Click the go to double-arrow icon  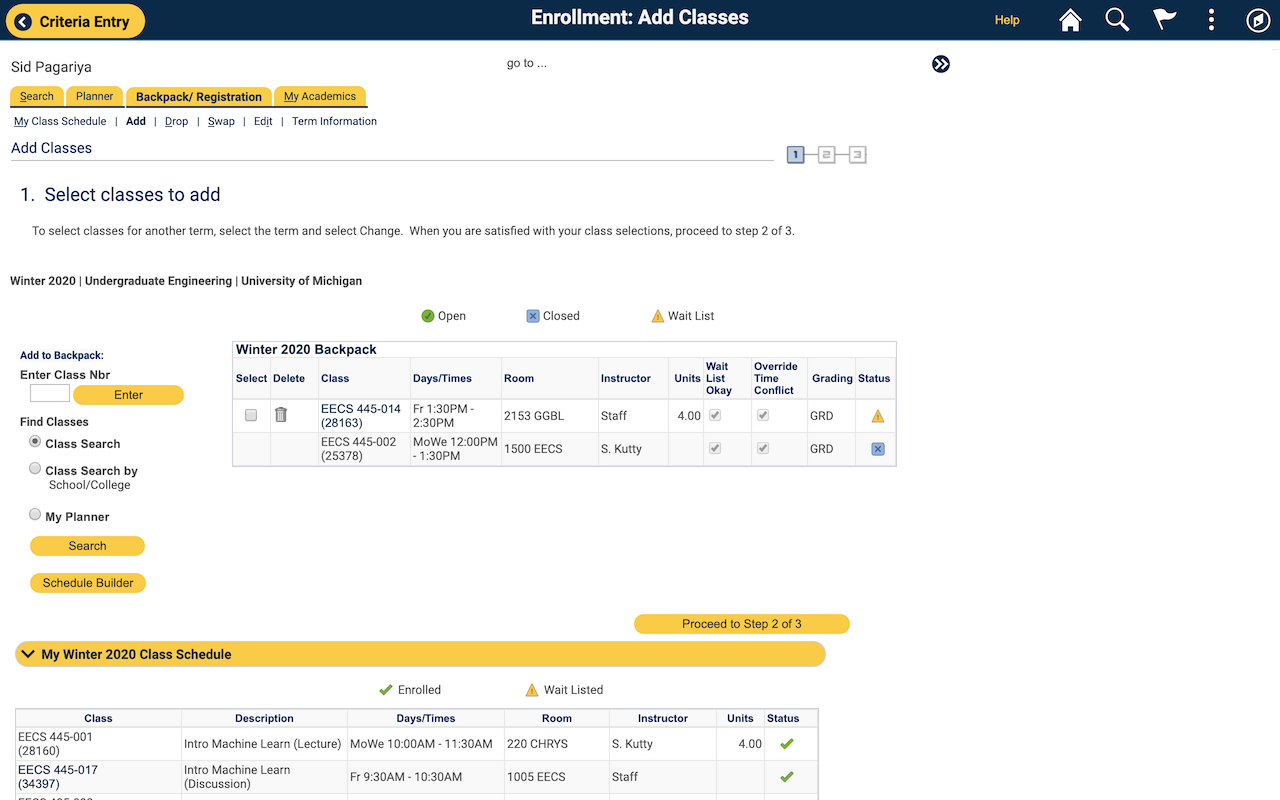tap(941, 64)
